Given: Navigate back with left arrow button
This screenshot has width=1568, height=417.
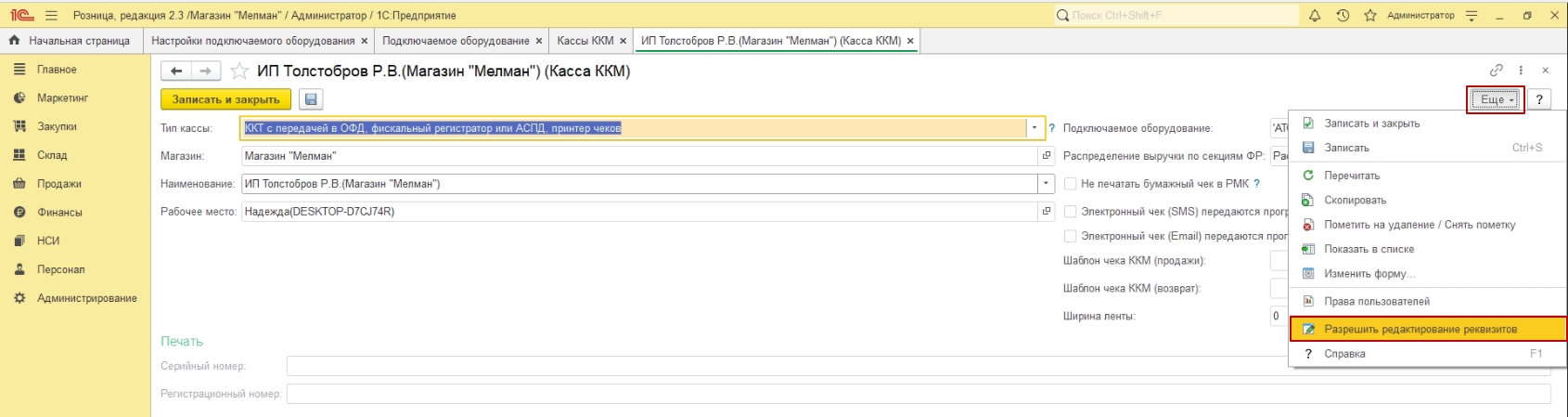Looking at the screenshot, I should pyautogui.click(x=176, y=71).
